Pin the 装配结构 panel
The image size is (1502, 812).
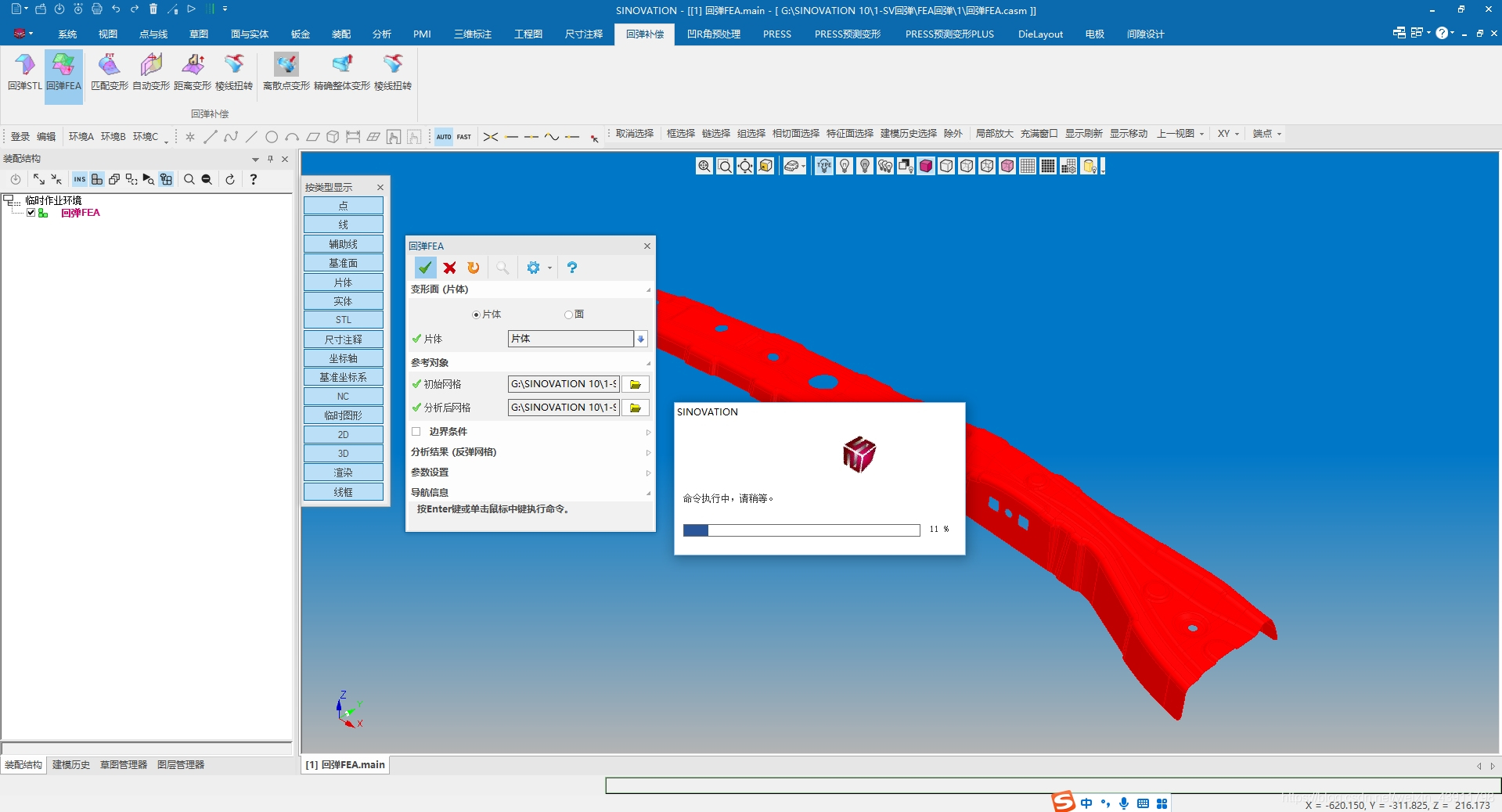click(271, 159)
